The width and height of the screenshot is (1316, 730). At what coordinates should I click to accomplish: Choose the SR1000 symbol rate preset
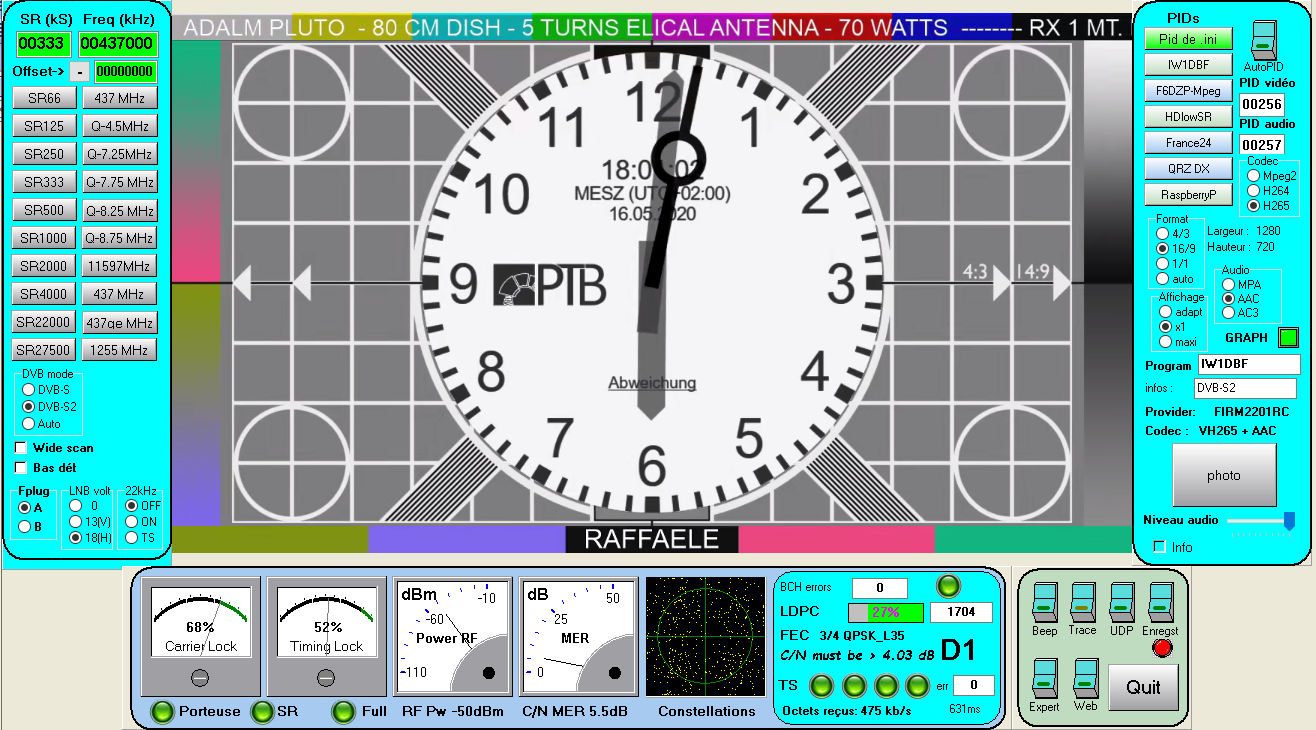point(43,238)
